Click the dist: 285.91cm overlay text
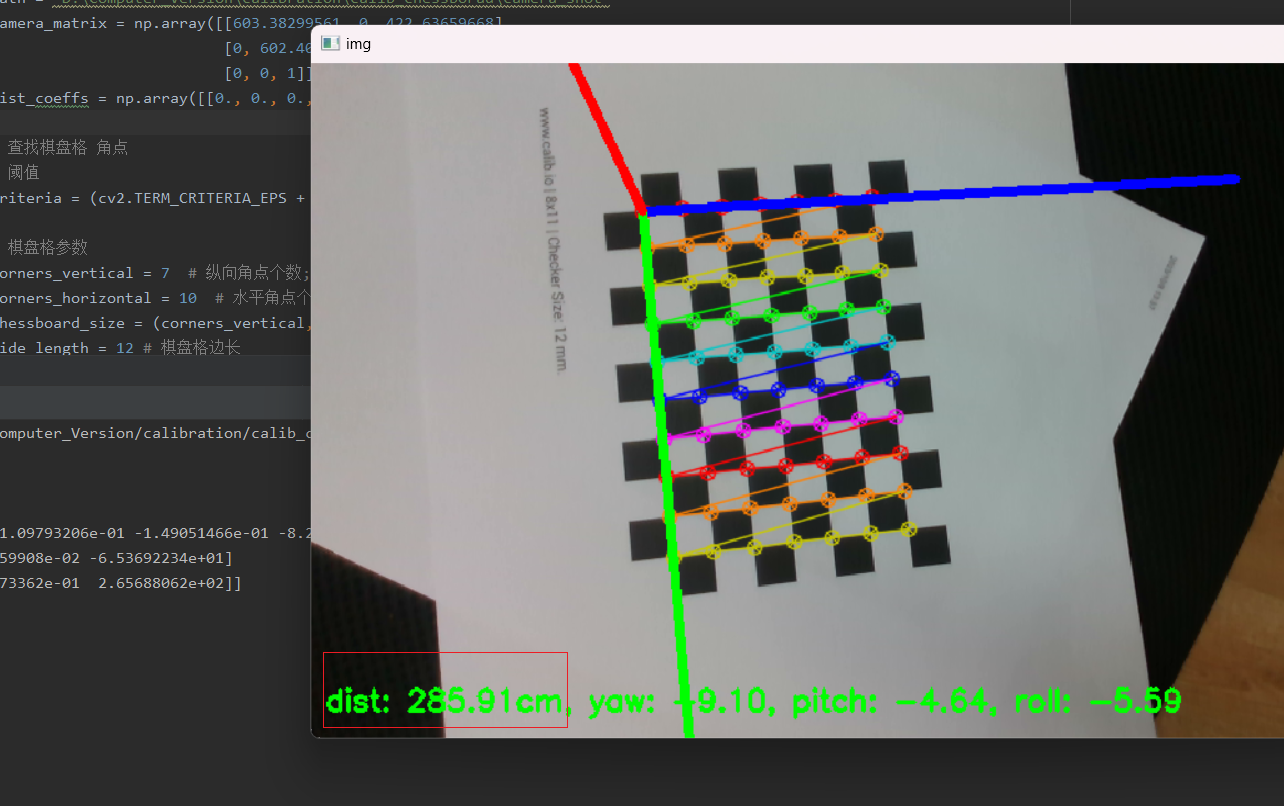Viewport: 1284px width, 806px height. (x=445, y=701)
